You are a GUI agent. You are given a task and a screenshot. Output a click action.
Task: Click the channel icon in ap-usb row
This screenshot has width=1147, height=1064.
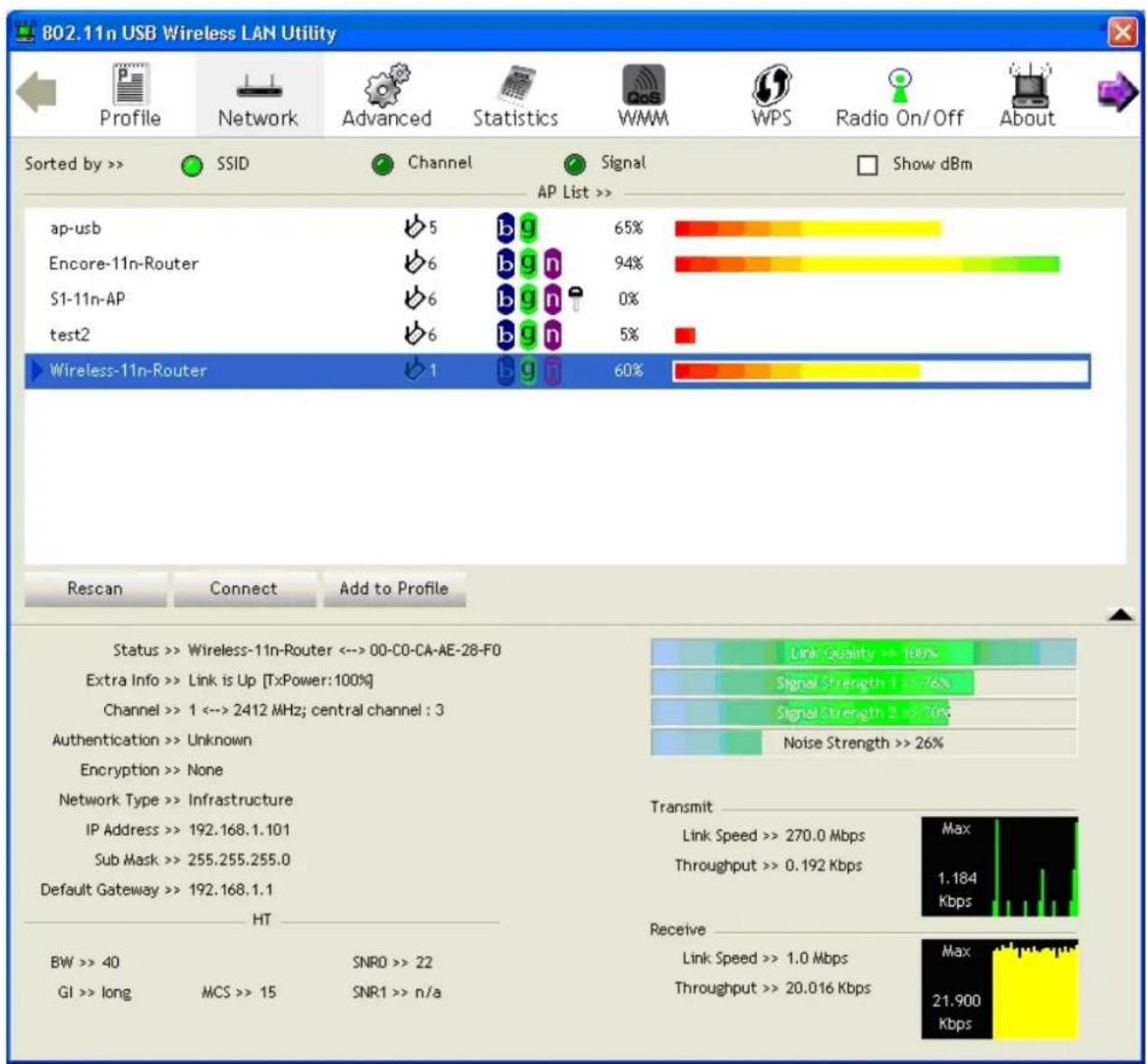tap(415, 226)
